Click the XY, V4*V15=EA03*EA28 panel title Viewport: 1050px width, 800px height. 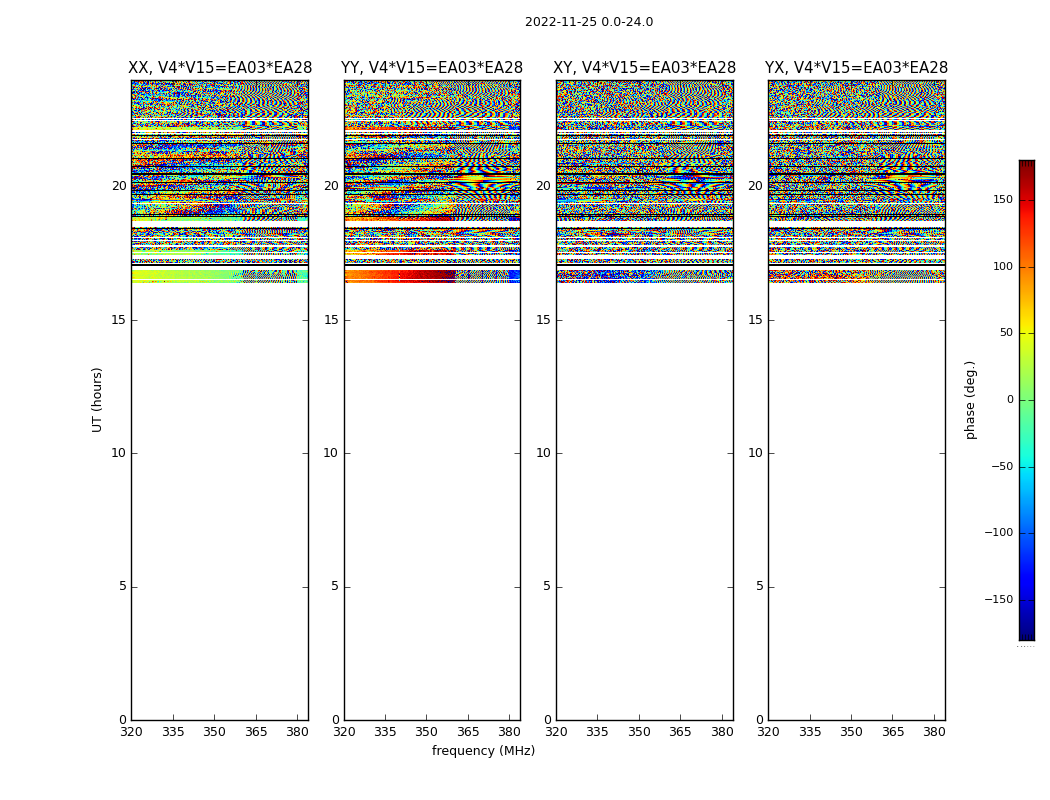pyautogui.click(x=644, y=68)
